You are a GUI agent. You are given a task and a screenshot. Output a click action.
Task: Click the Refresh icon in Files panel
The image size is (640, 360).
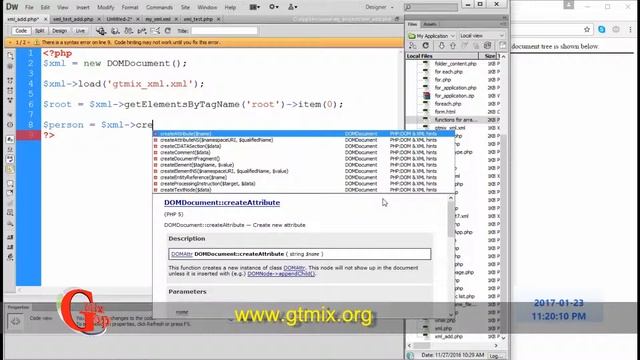(x=426, y=46)
